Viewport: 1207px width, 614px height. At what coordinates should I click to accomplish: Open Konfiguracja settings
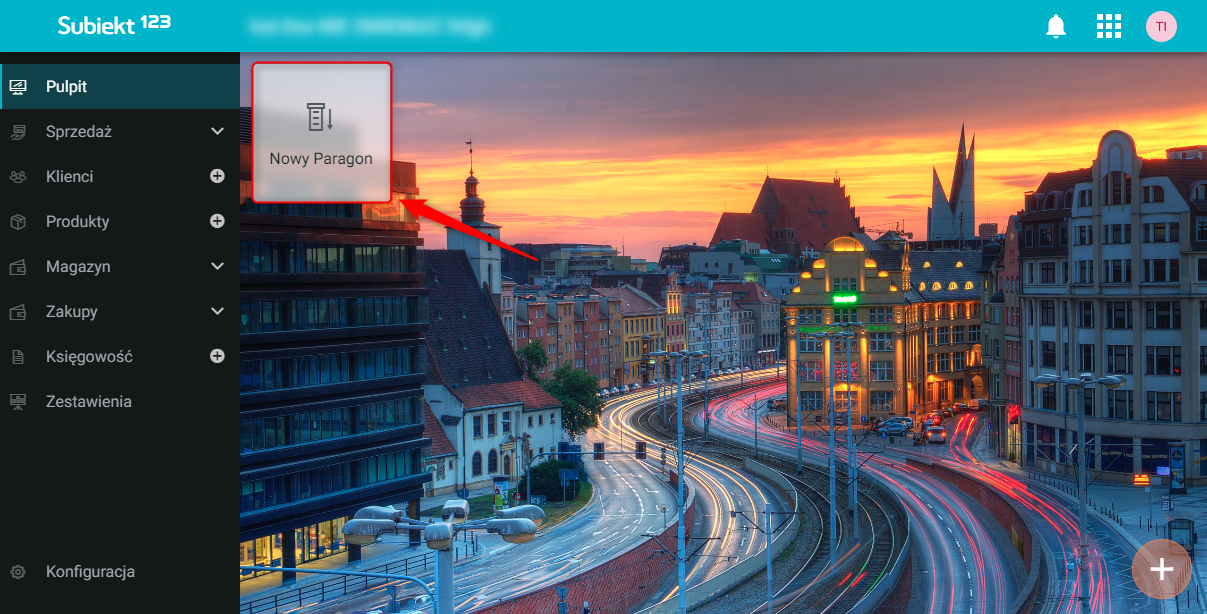[x=120, y=572]
